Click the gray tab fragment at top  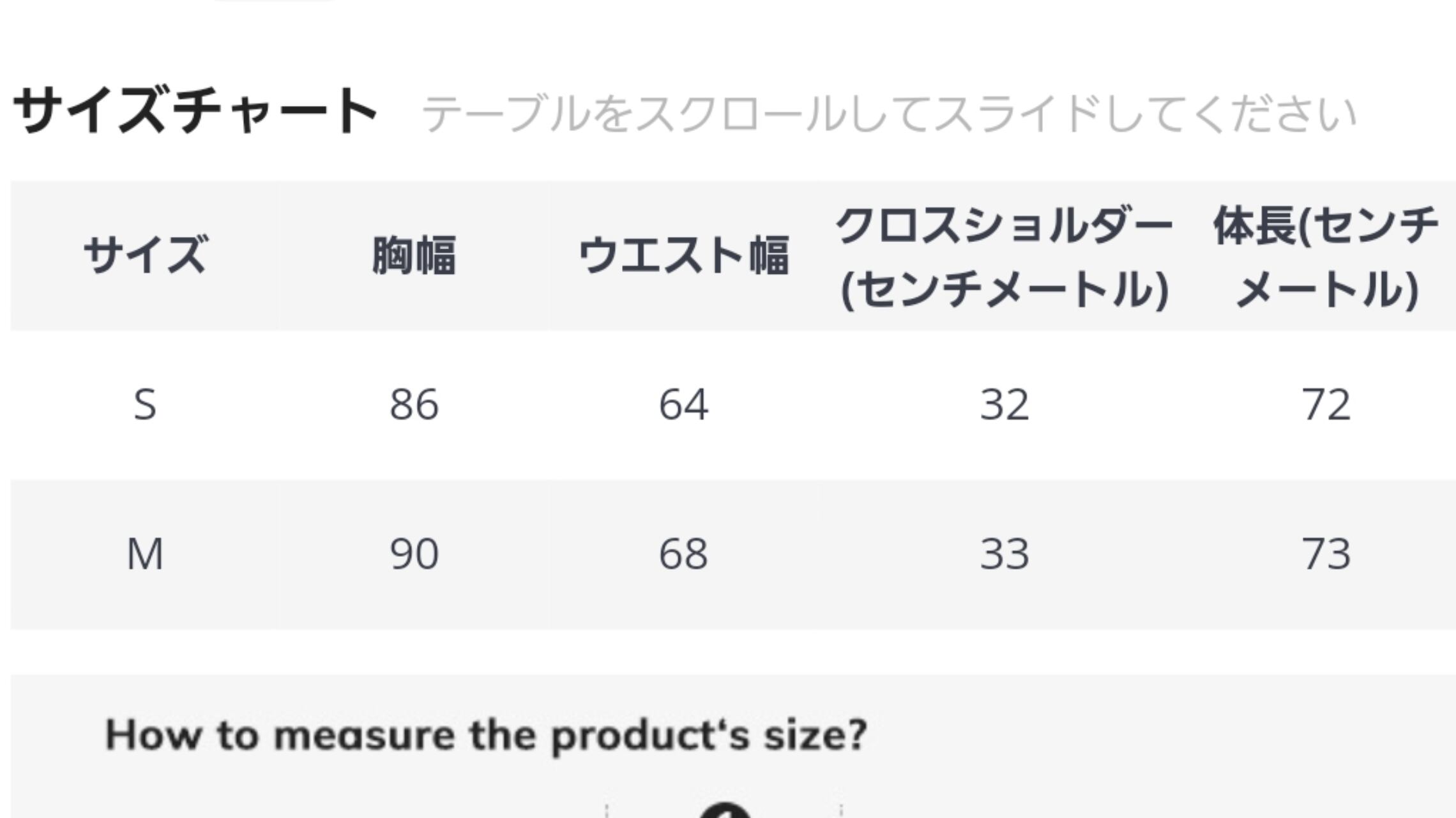pos(275,1)
